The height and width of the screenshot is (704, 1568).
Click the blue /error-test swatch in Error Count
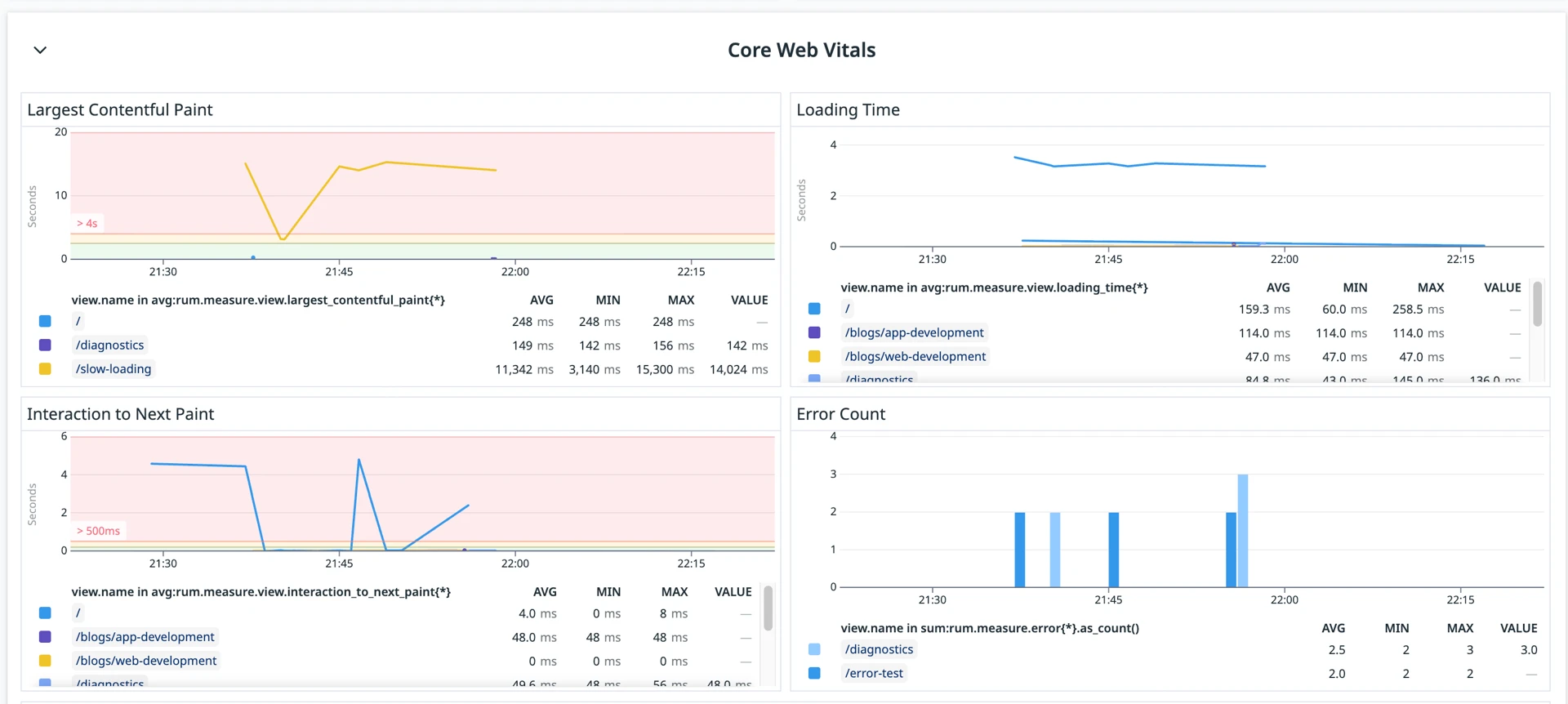(x=814, y=674)
